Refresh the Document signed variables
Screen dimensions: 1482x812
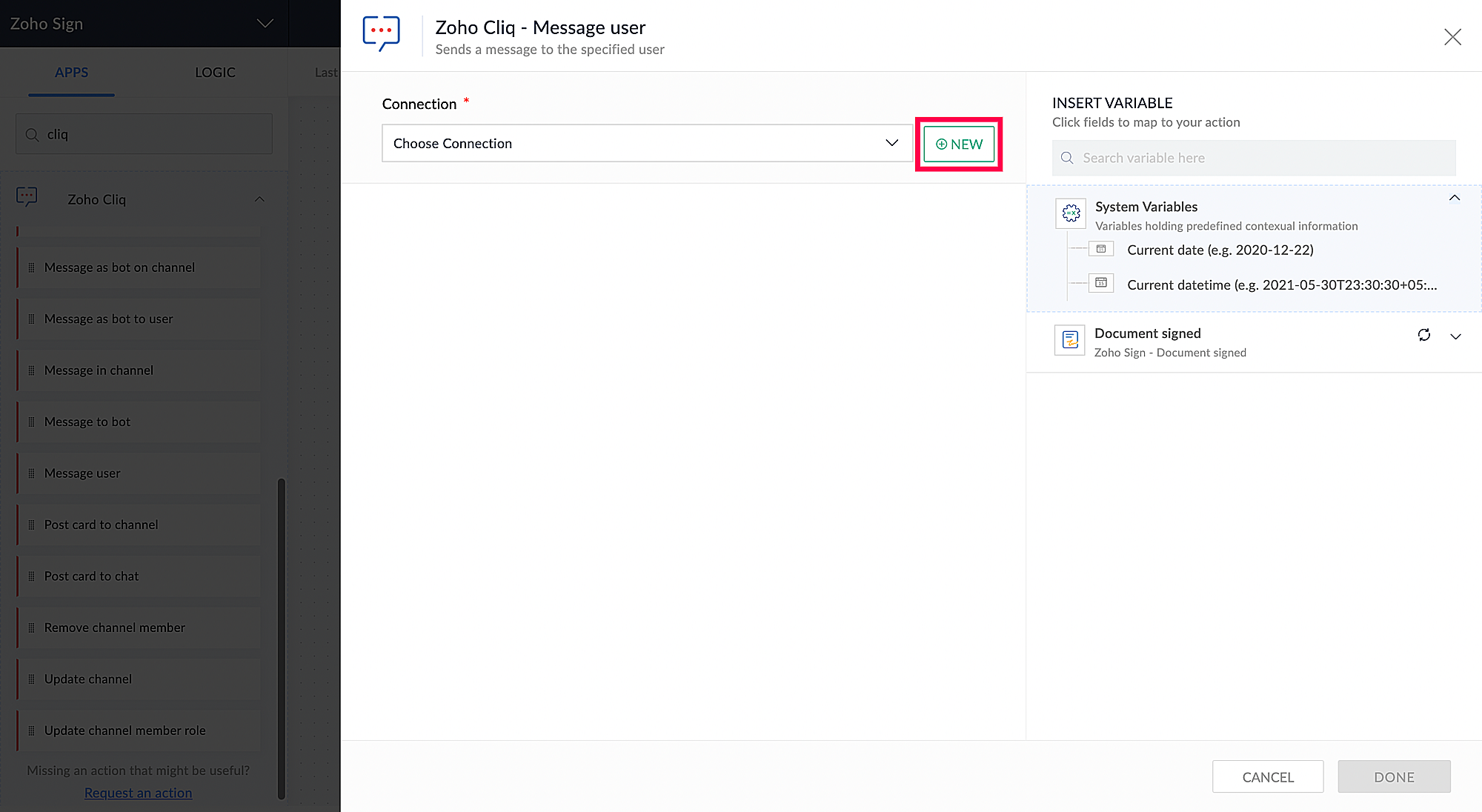coord(1423,335)
